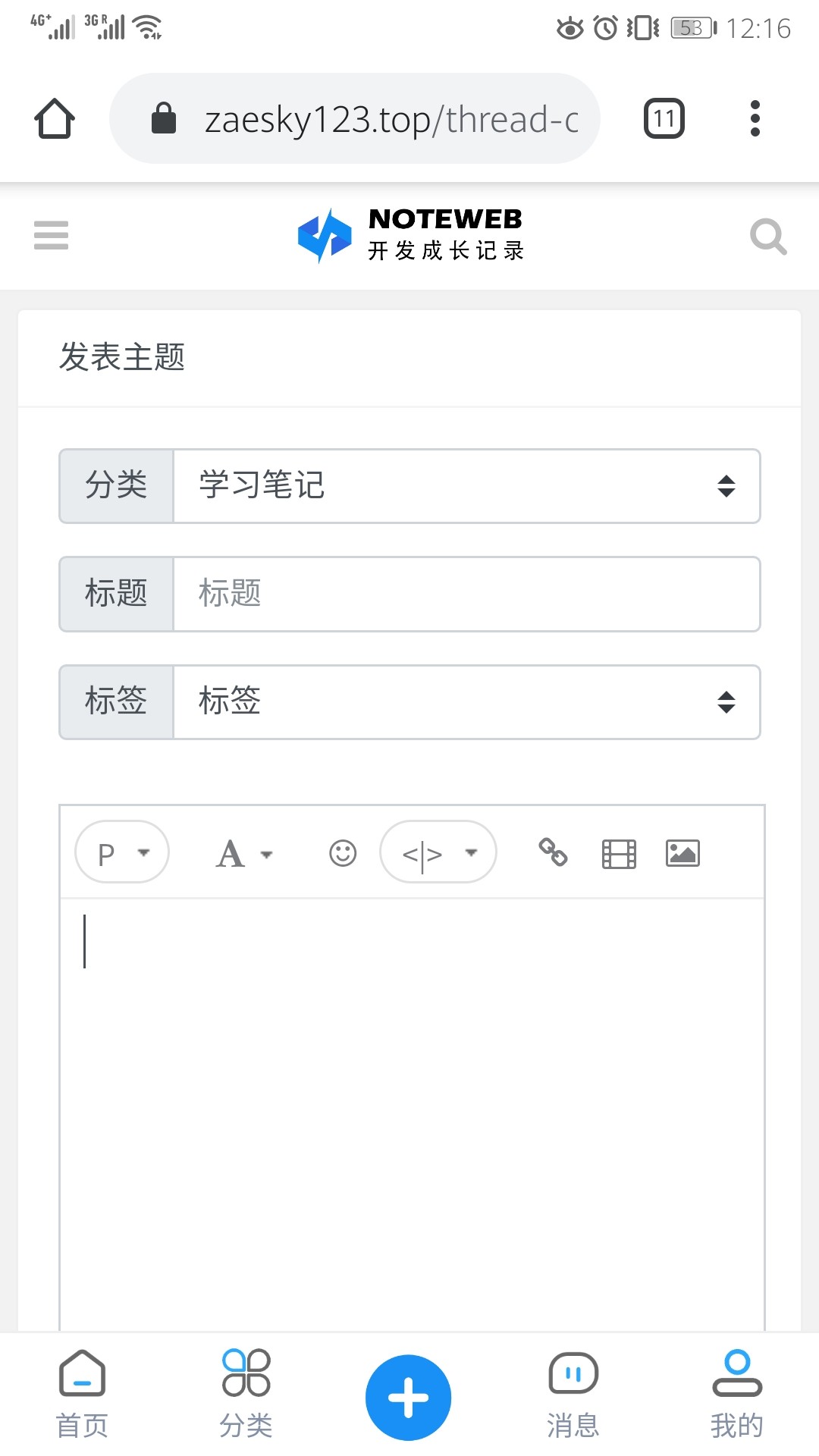Switch to the 首页 home tab

point(82,1394)
